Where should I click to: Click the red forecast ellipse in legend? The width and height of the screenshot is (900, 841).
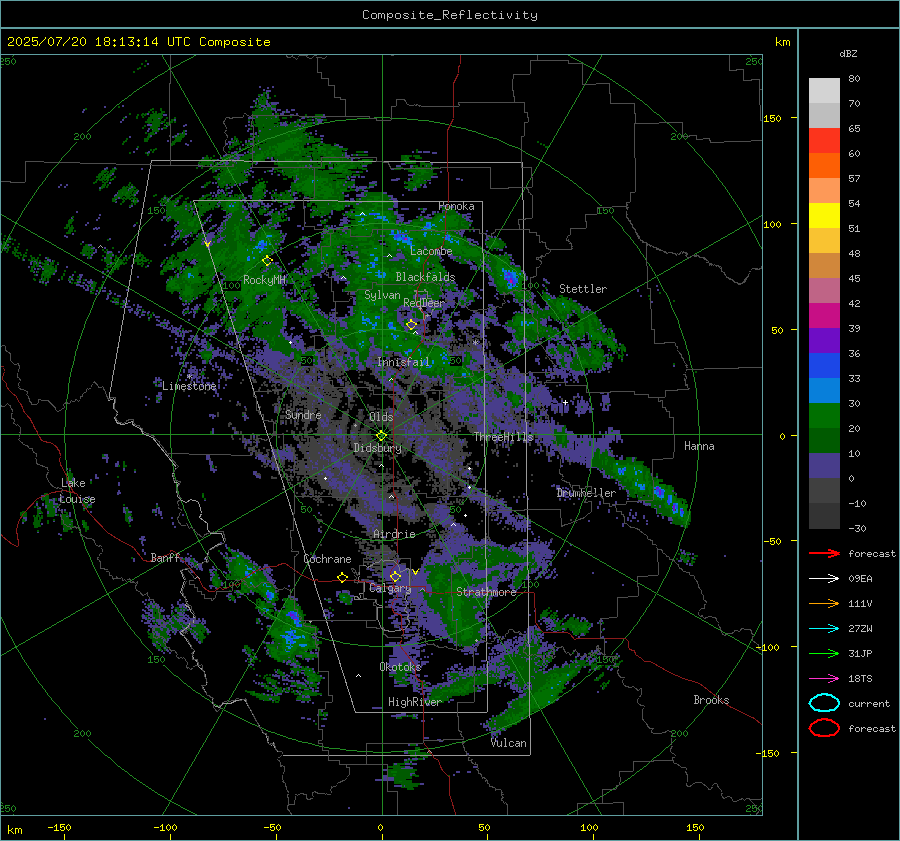coord(824,728)
